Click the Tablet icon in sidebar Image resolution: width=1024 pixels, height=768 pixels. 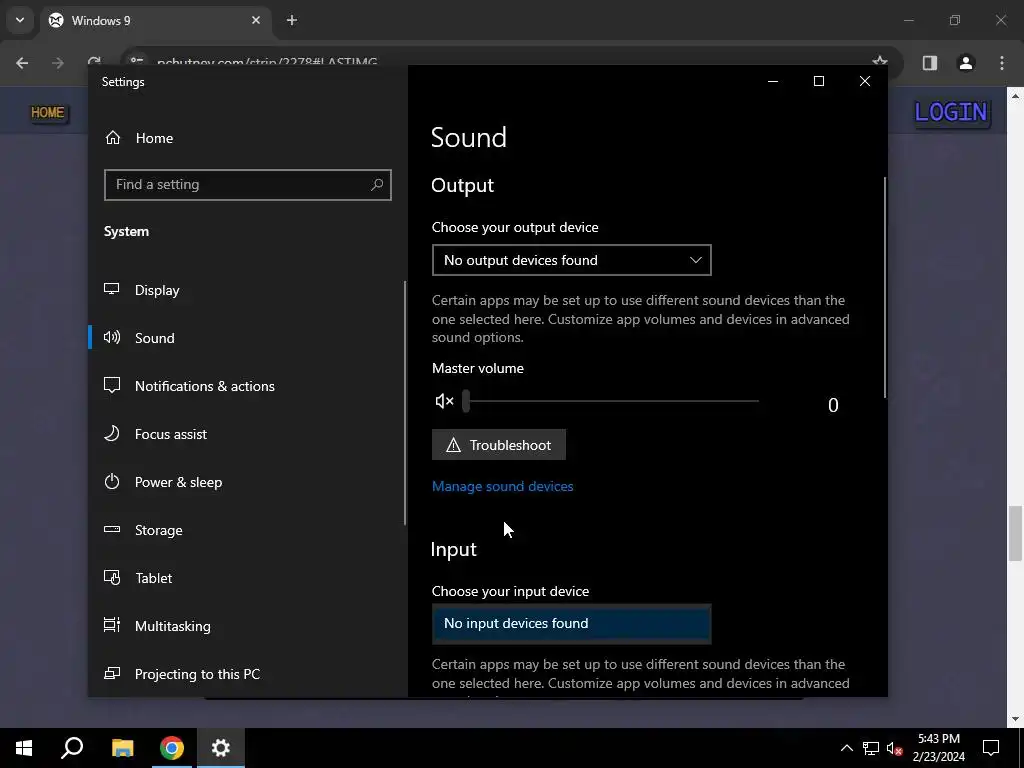click(x=112, y=577)
